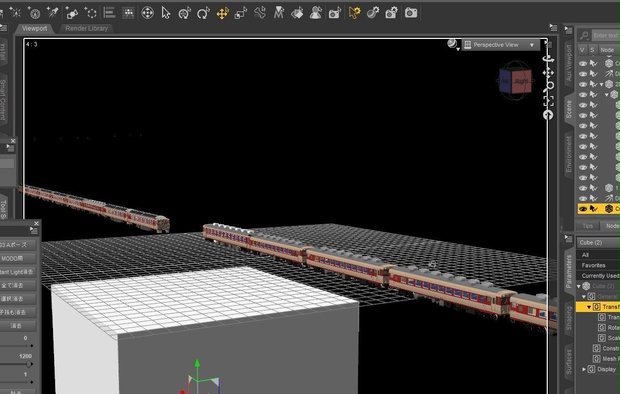Screen dimensions: 620x394
Task: Open the Surfaces side tab
Action: click(569, 361)
